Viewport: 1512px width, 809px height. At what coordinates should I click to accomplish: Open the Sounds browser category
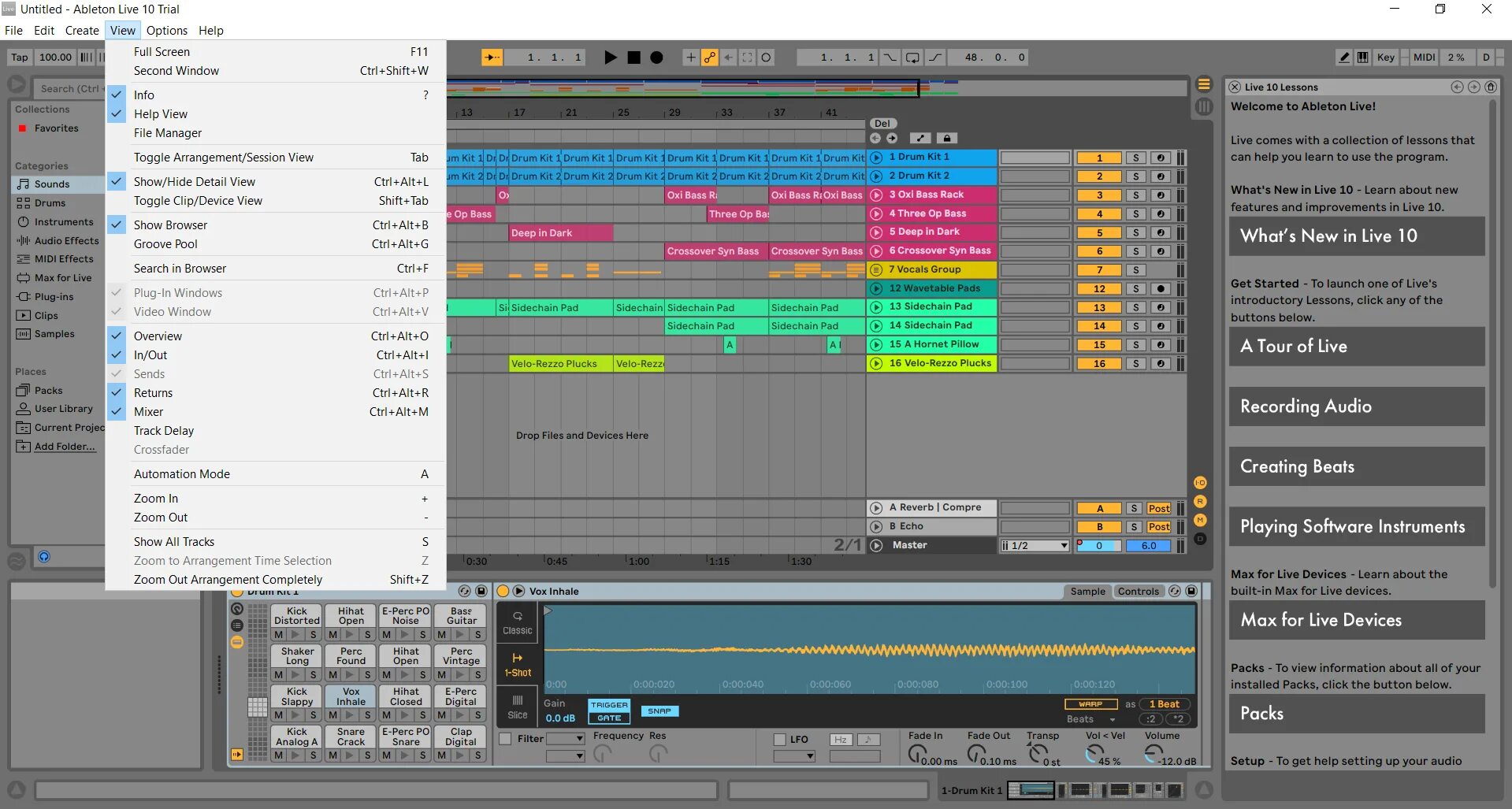52,184
